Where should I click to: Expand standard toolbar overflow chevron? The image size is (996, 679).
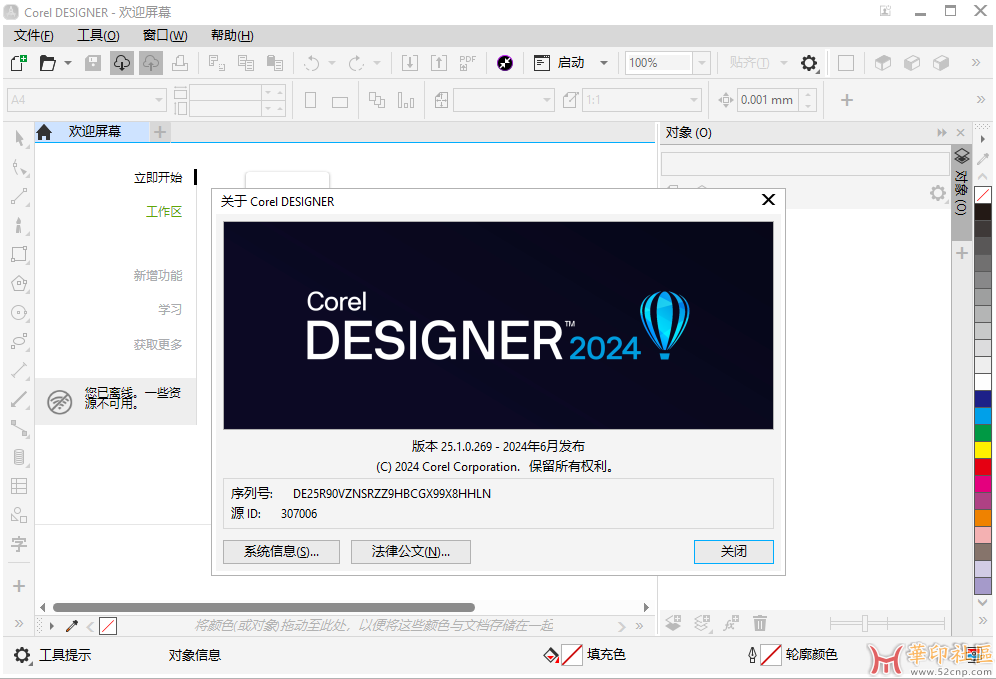(x=976, y=62)
